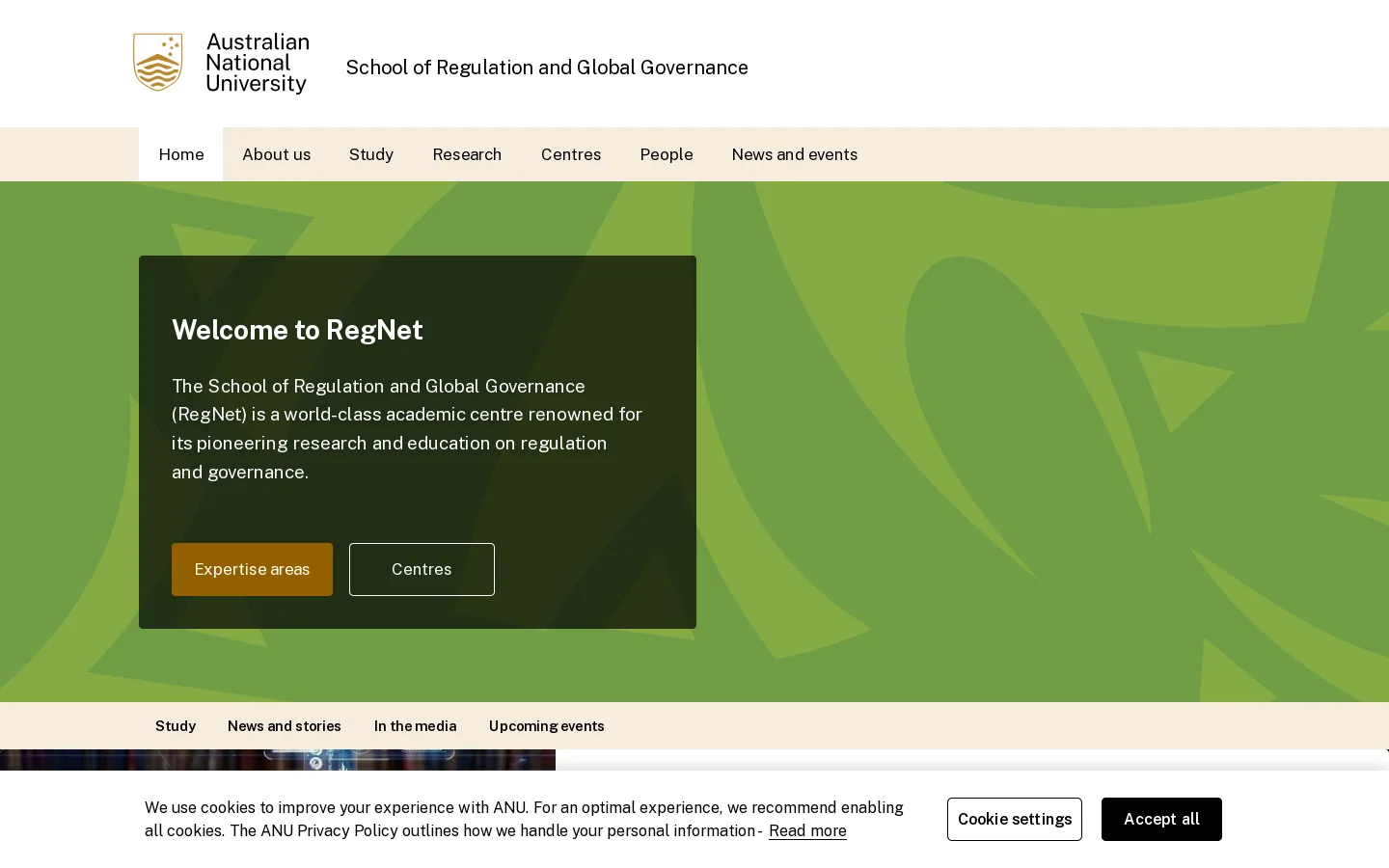Open the About us menu
This screenshot has width=1389, height=868.
(277, 154)
